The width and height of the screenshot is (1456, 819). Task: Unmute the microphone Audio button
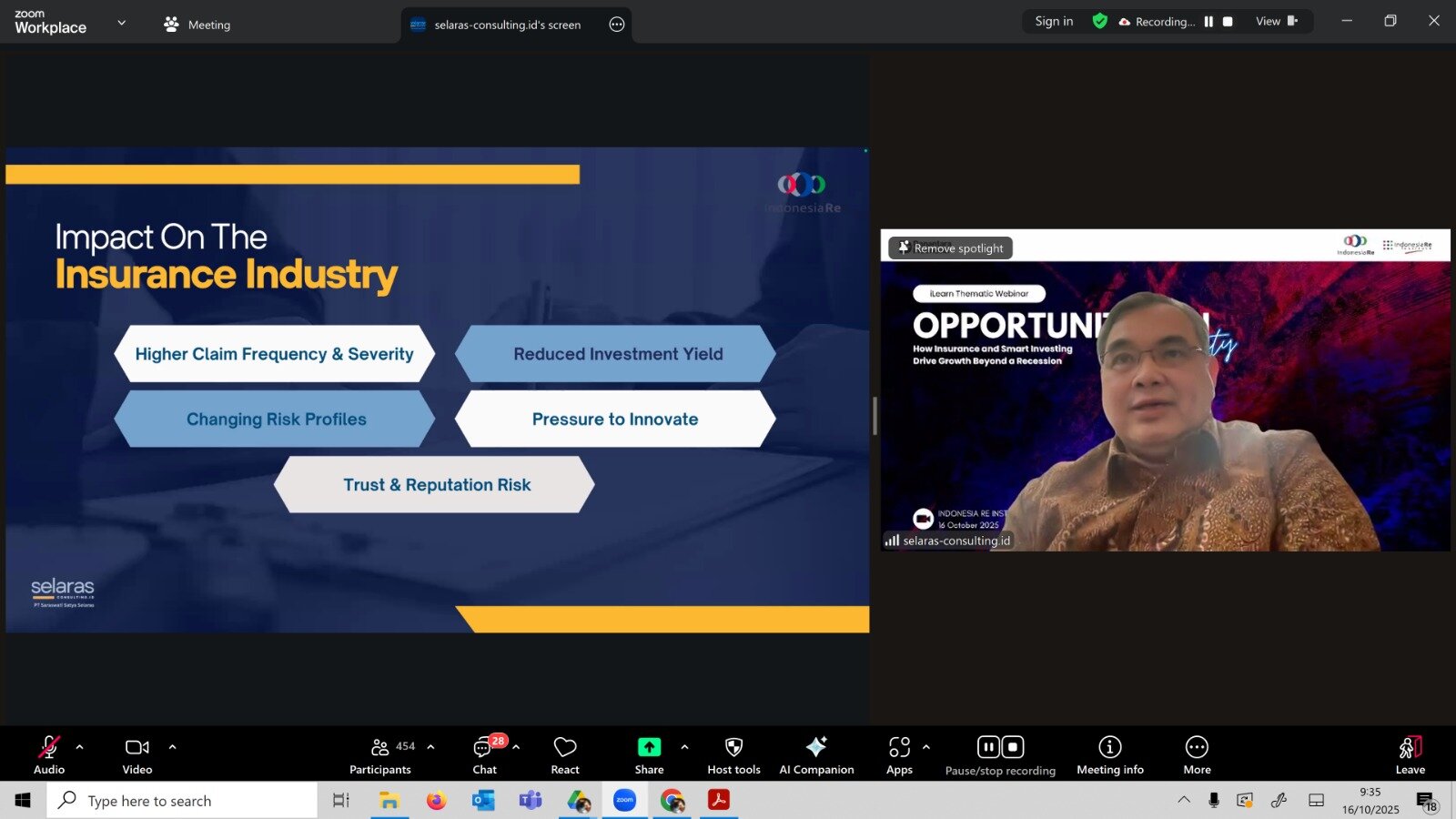49,755
